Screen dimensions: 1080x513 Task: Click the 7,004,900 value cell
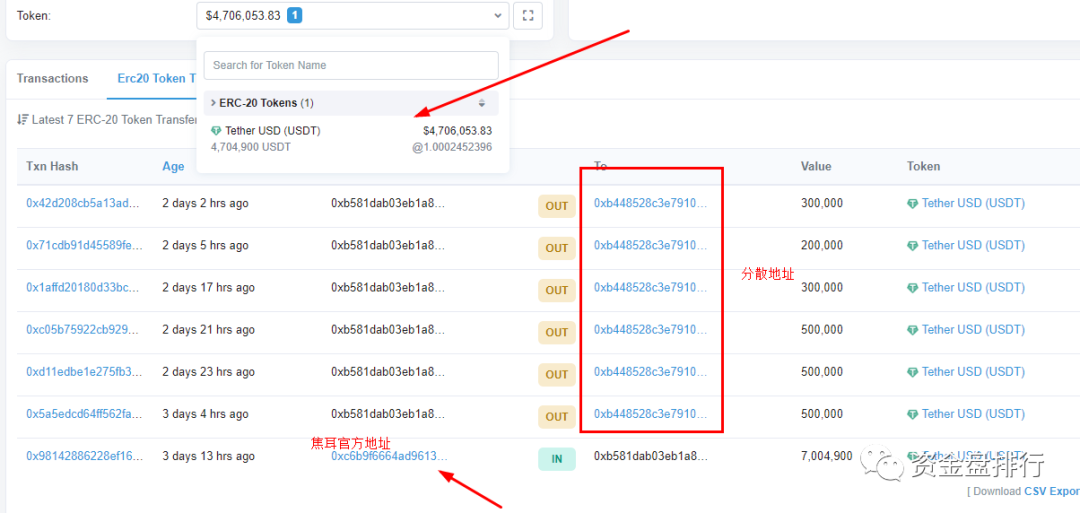coord(827,456)
